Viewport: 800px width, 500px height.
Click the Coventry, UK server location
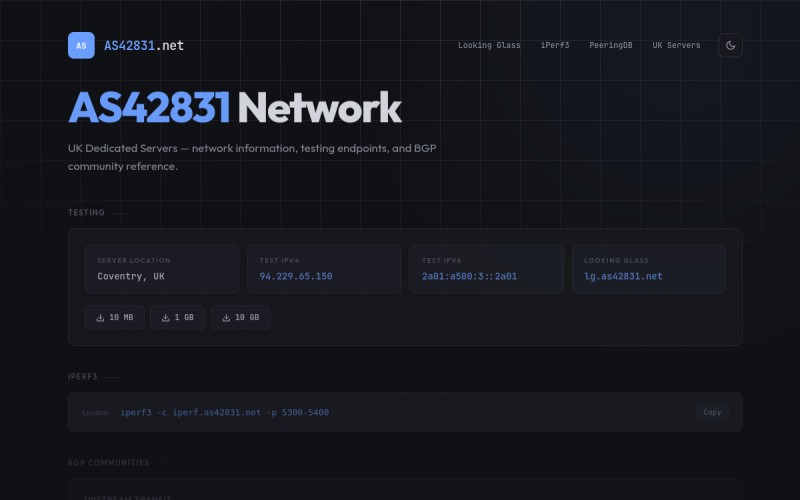[131, 276]
